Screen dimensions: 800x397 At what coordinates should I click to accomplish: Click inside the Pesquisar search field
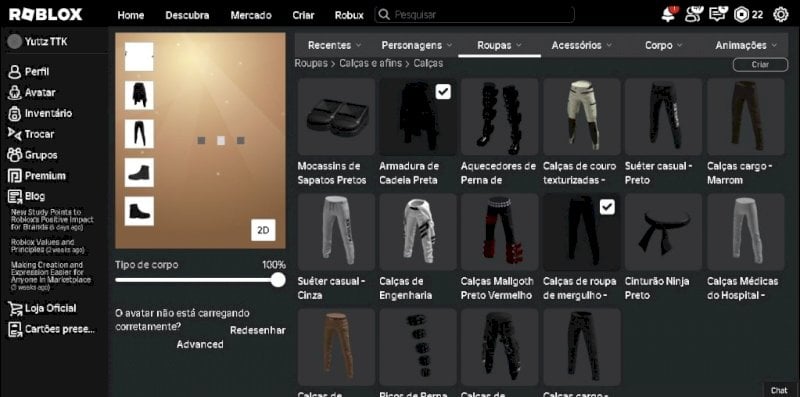(474, 15)
